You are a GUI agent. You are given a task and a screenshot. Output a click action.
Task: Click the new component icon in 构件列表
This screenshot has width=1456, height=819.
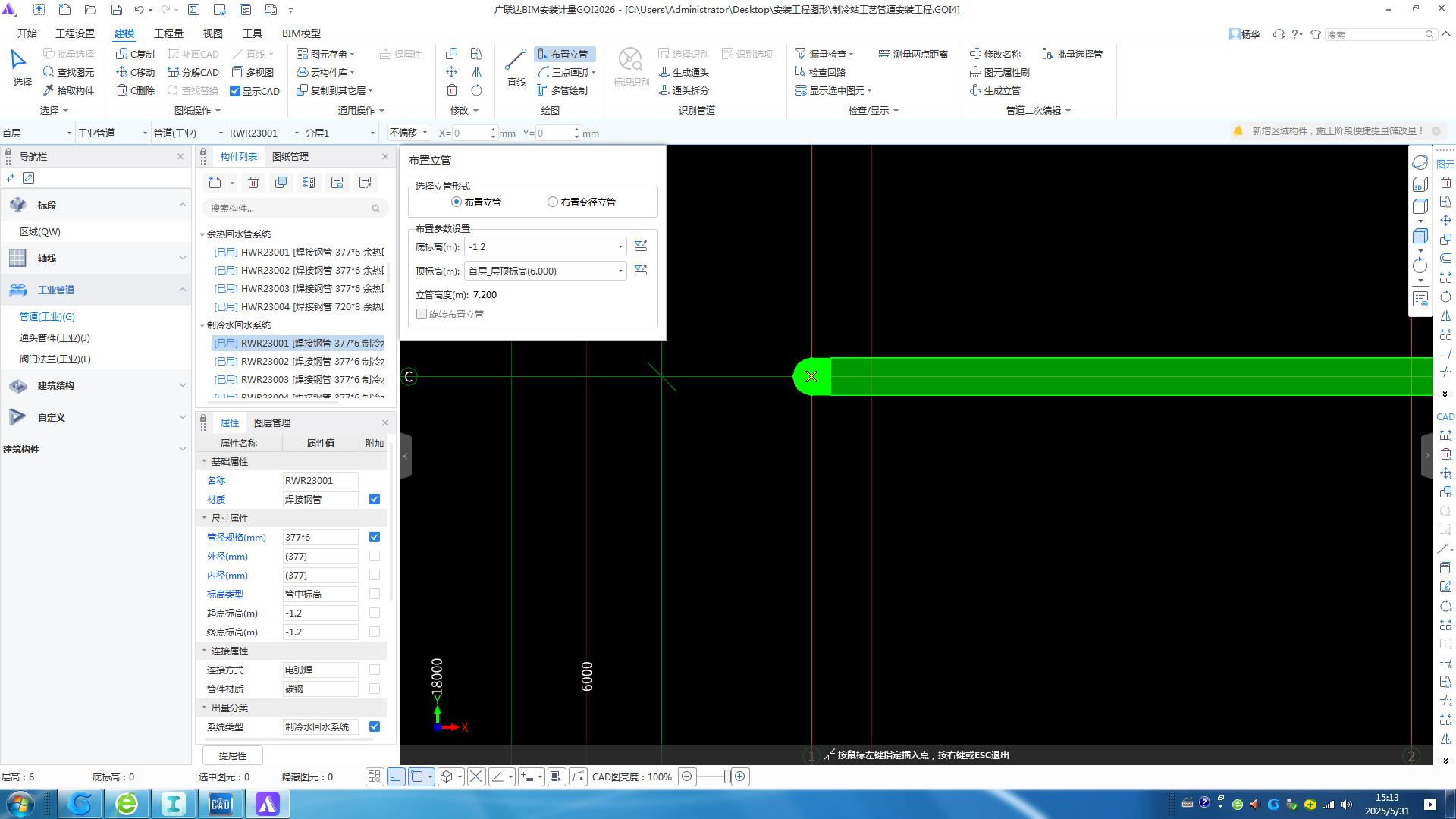coord(215,183)
